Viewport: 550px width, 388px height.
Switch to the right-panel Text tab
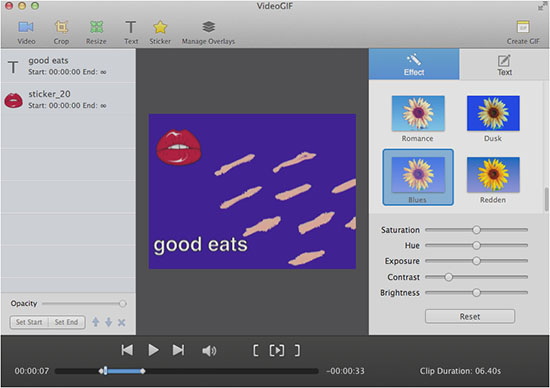[504, 64]
